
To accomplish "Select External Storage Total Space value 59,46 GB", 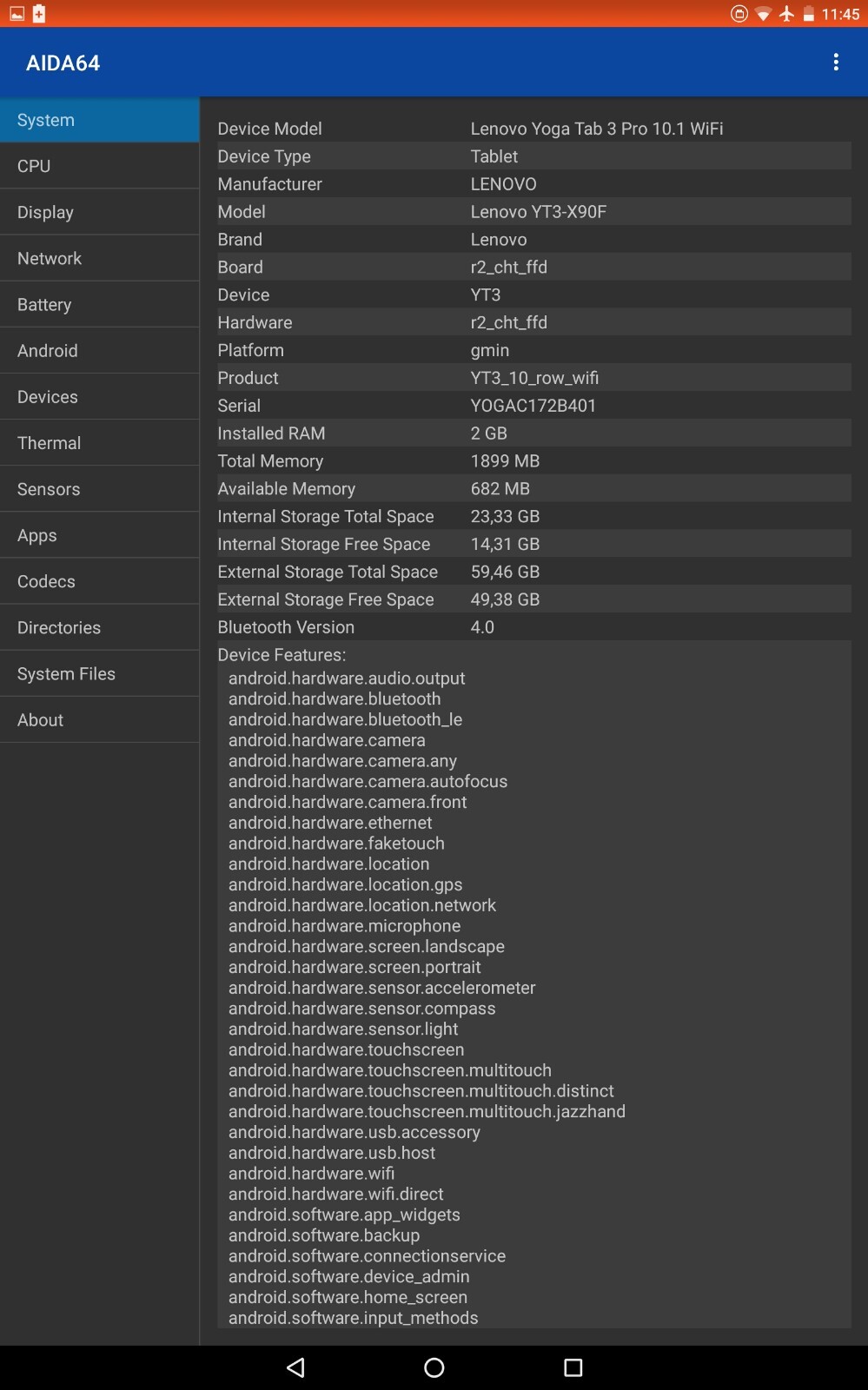I will 506,573.
